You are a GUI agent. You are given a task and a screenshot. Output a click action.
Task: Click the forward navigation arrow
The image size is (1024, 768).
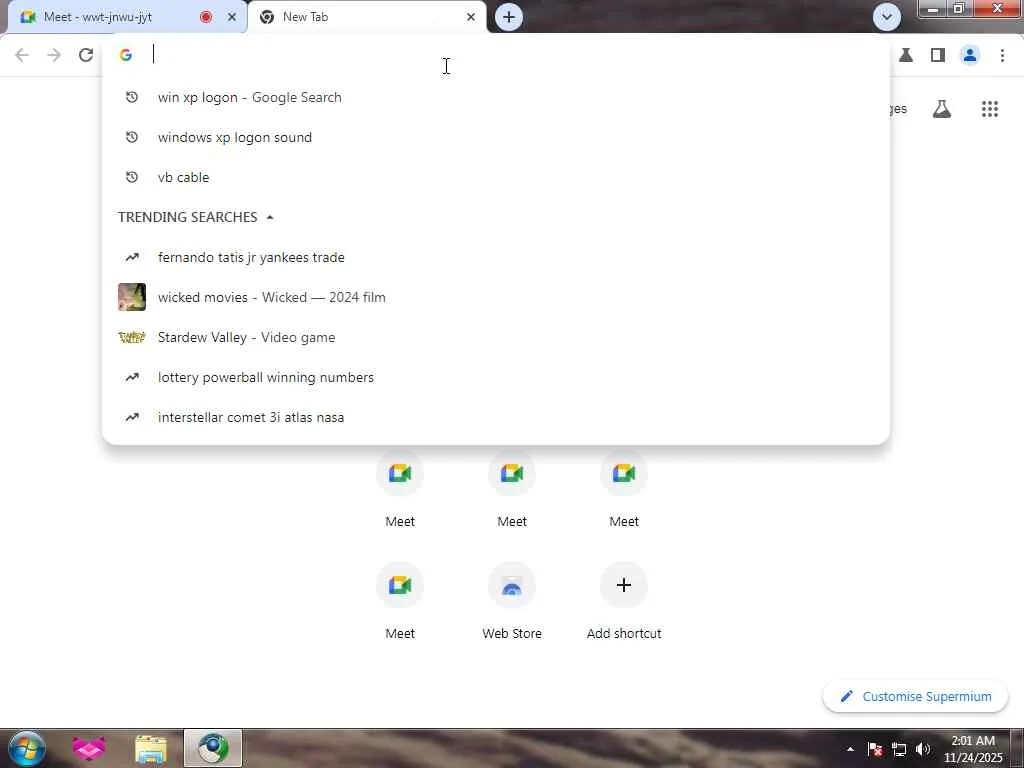54,55
